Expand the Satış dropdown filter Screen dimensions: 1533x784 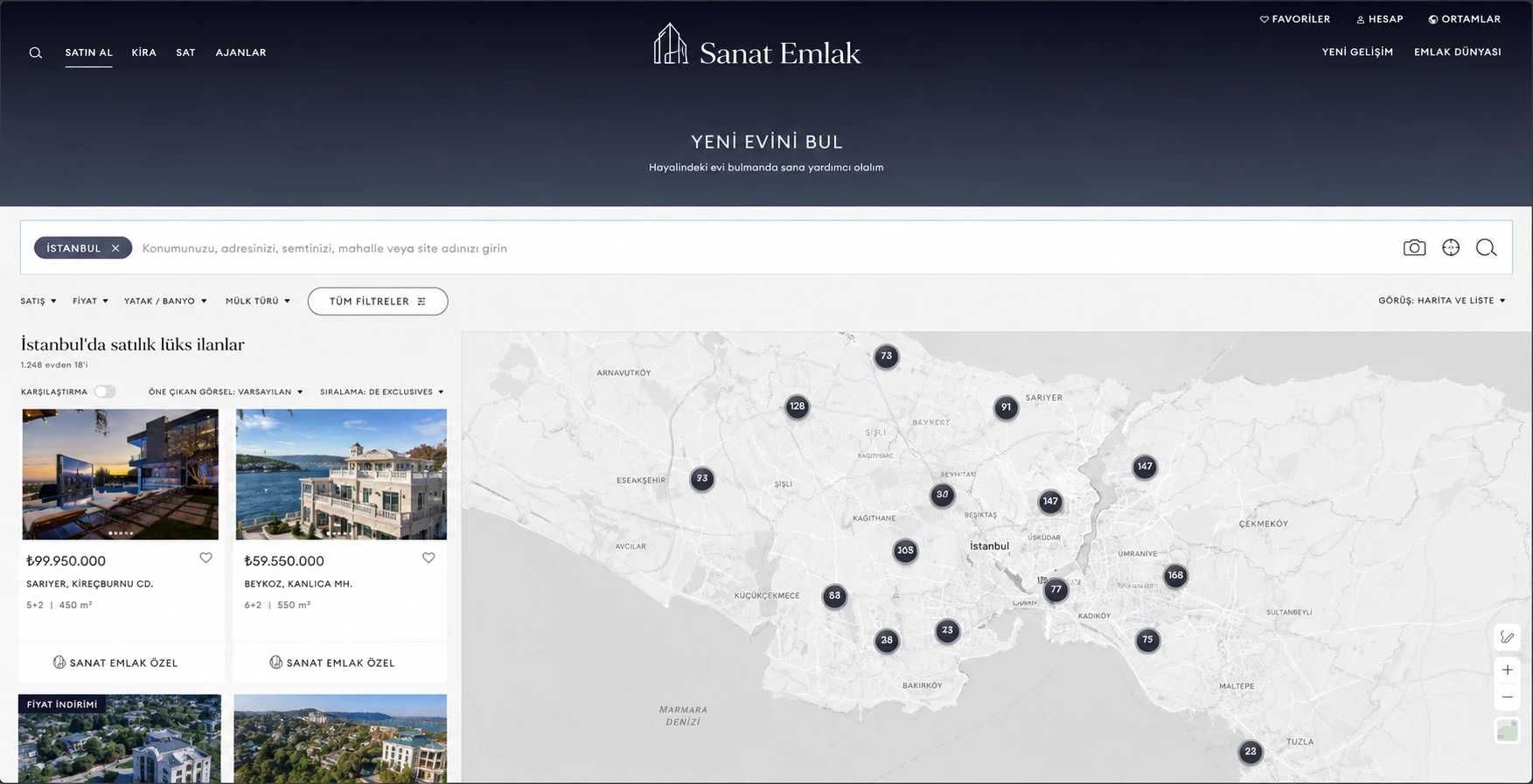pyautogui.click(x=38, y=301)
